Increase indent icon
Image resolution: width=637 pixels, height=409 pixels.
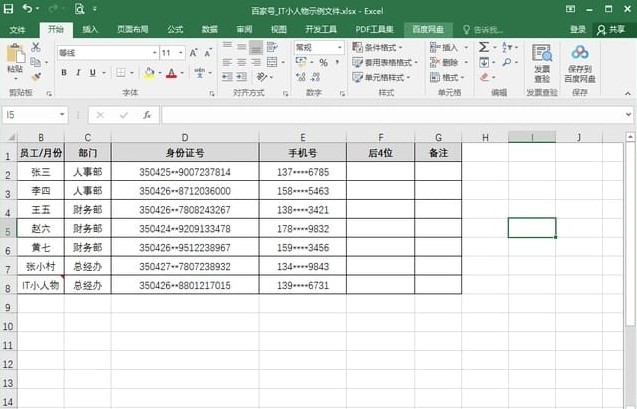coord(242,77)
